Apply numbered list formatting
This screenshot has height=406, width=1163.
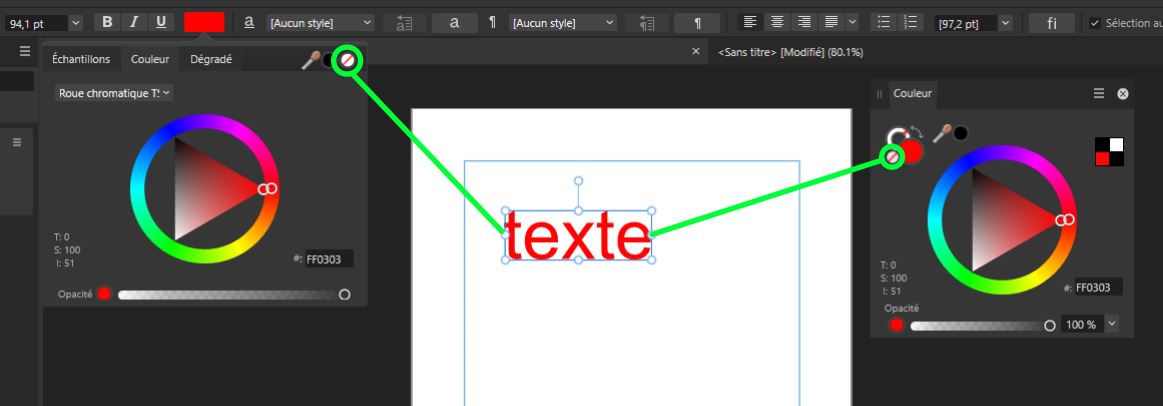(912, 22)
